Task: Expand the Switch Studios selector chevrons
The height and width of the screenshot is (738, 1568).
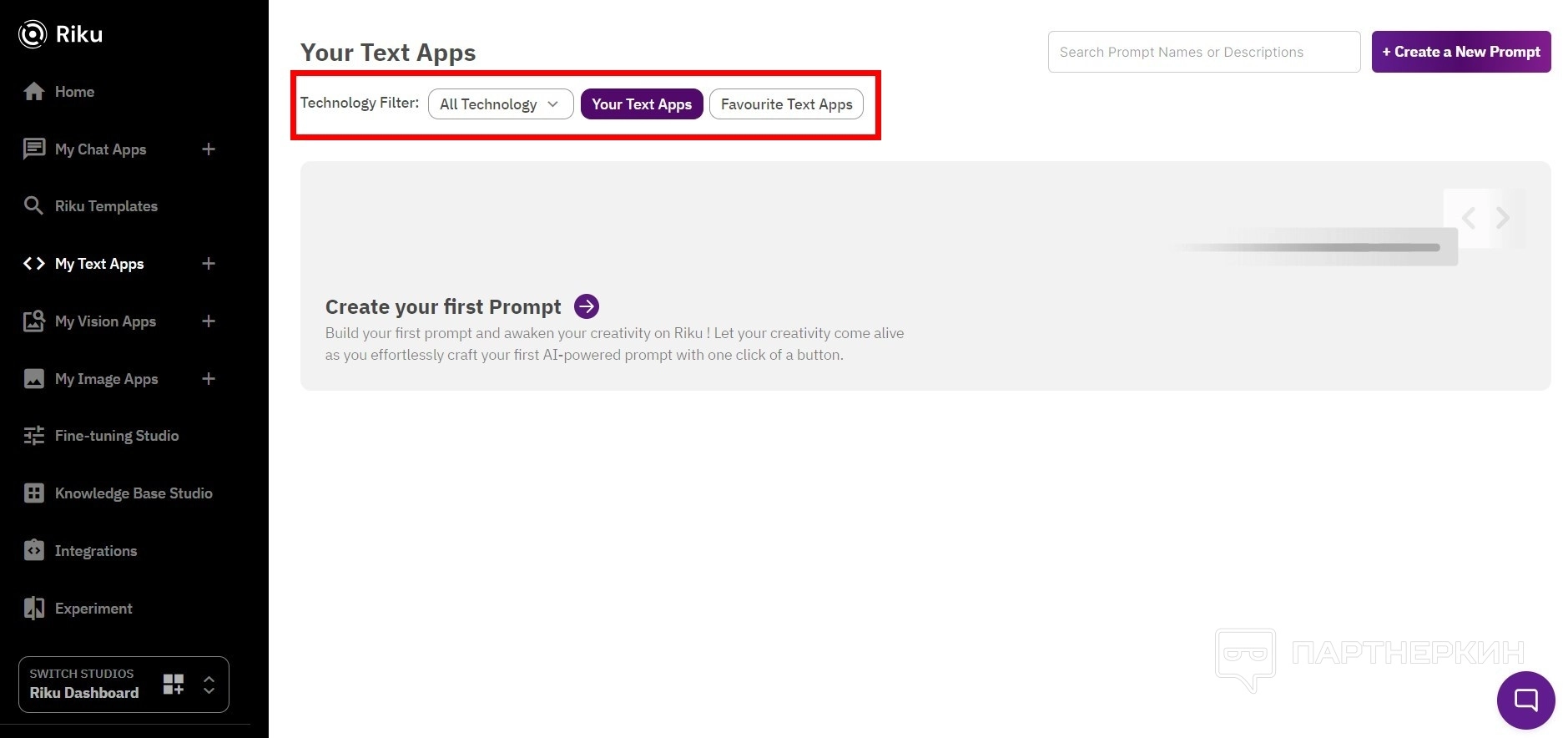Action: (209, 685)
